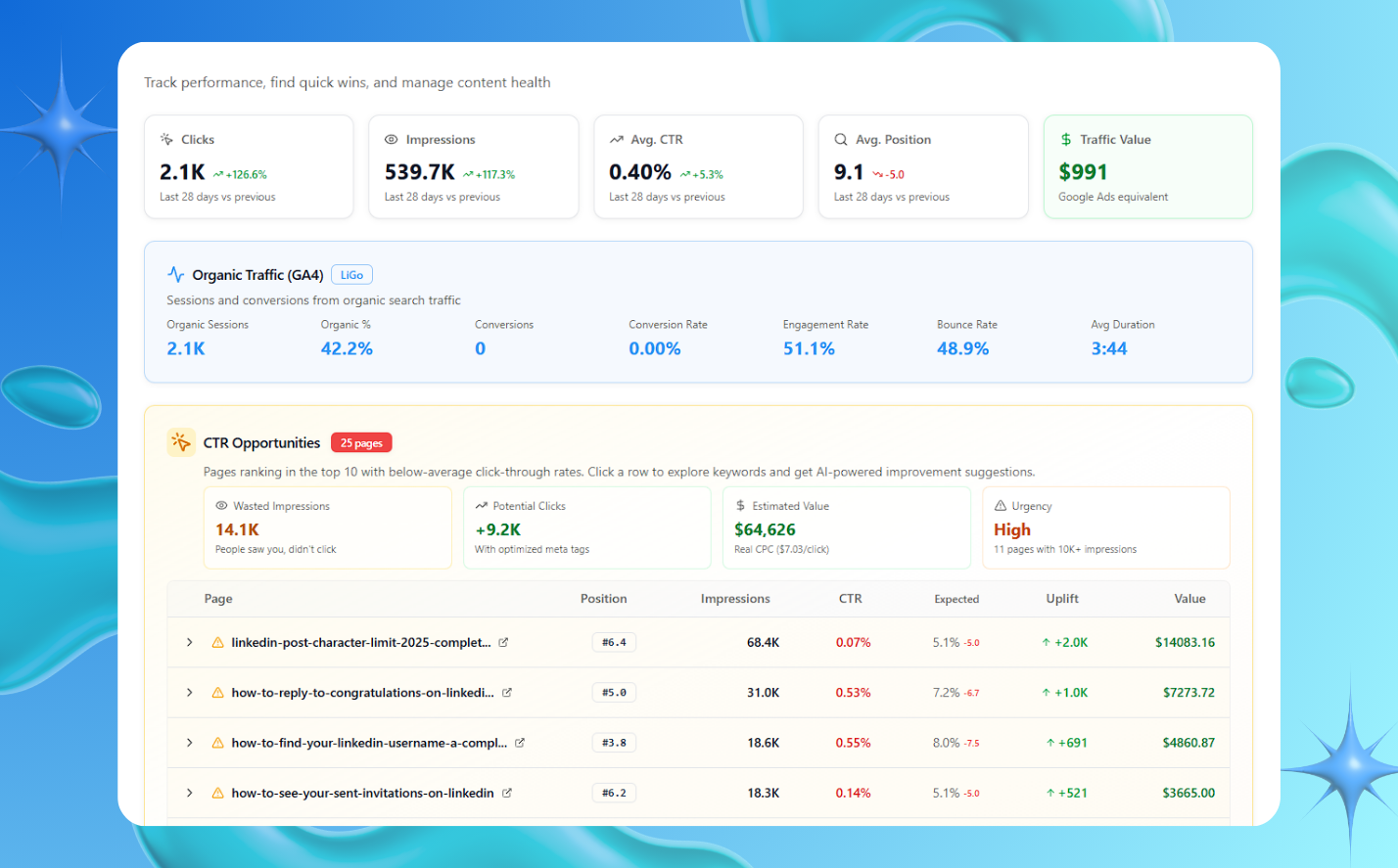Click the $991 Traffic Value figure
This screenshot has width=1398, height=868.
click(1083, 172)
